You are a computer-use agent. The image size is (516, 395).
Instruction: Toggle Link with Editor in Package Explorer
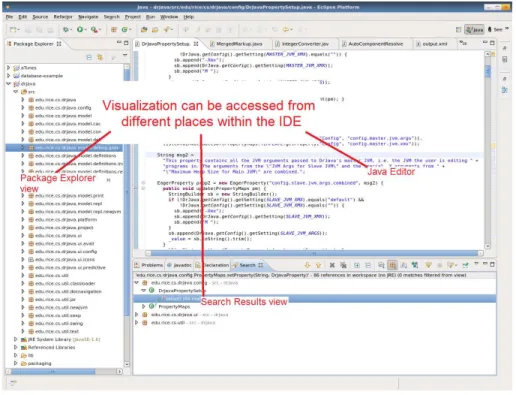point(100,57)
